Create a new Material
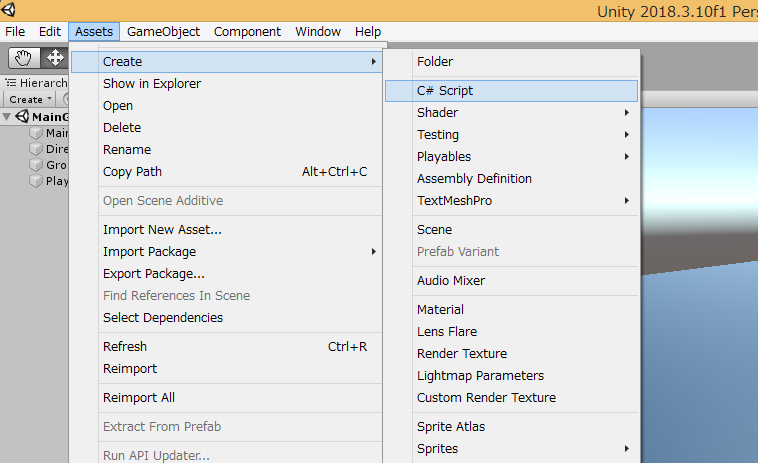This screenshot has height=463, width=758. [x=511, y=310]
